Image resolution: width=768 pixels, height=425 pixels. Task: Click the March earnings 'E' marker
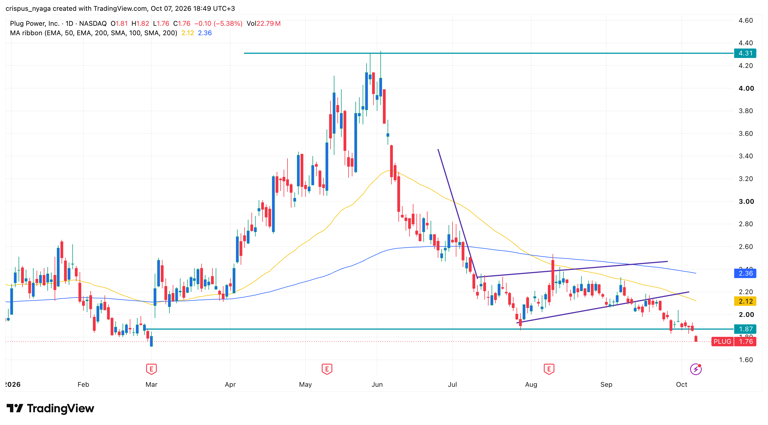(x=151, y=369)
